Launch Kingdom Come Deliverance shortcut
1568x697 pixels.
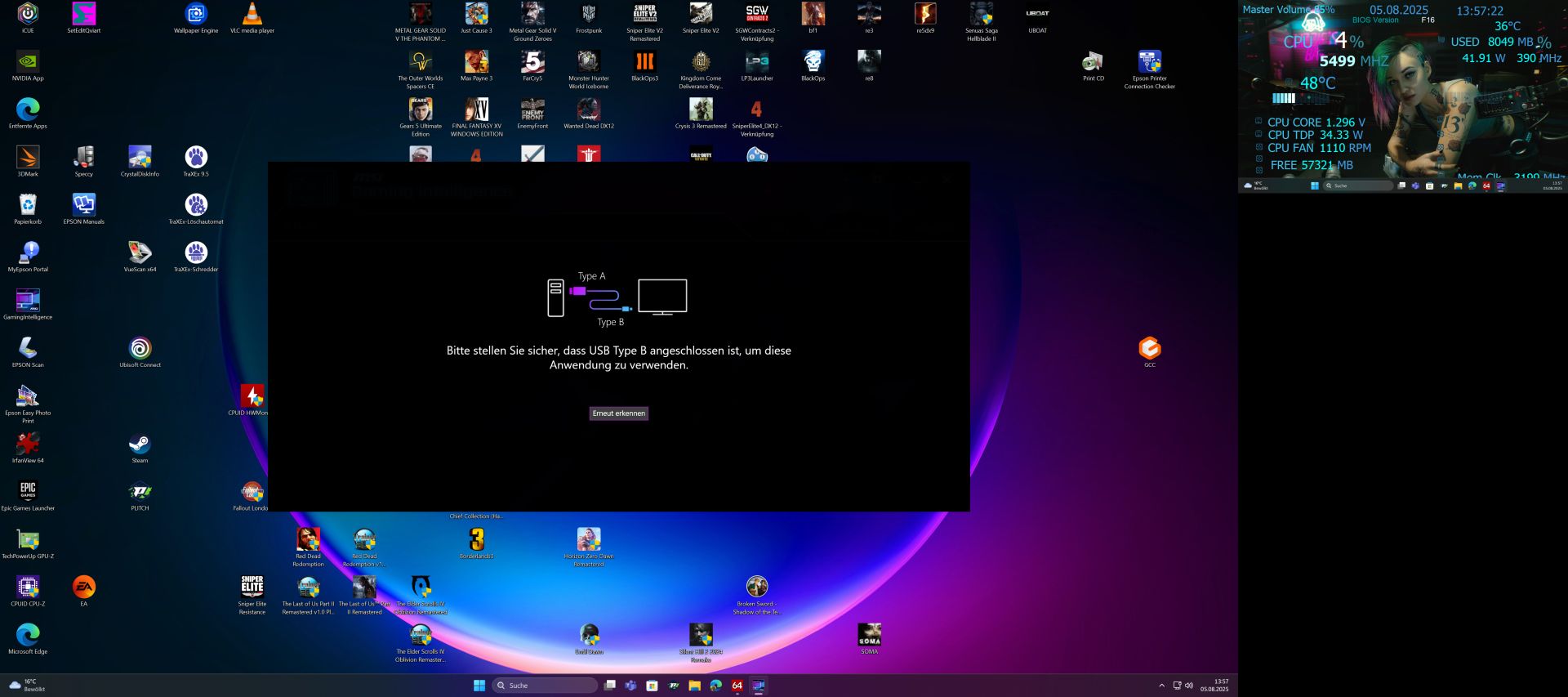[701, 70]
